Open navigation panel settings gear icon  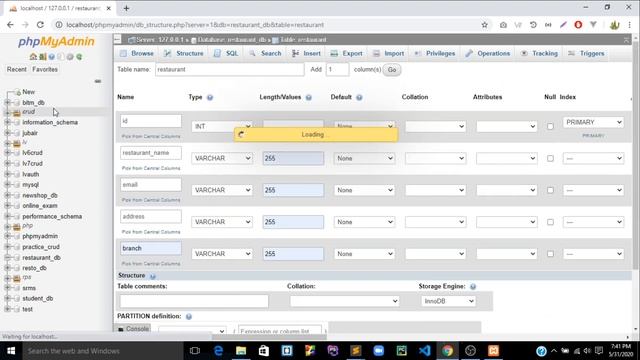70,57
